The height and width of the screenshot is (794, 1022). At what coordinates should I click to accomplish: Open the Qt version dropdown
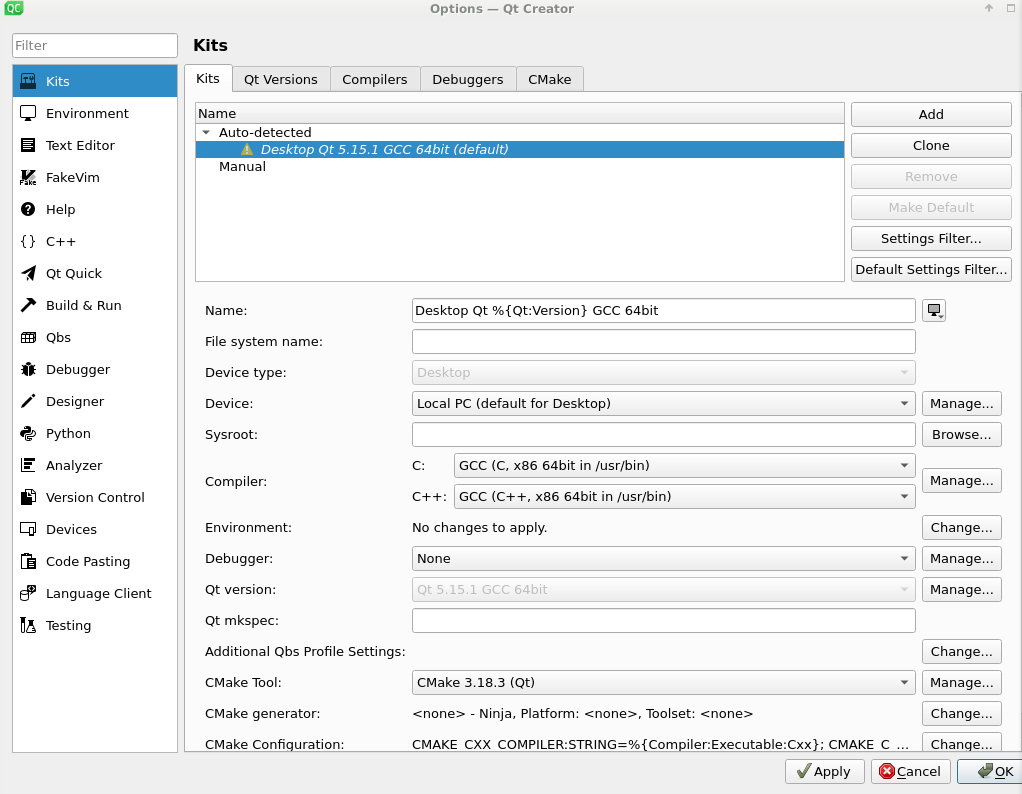click(x=664, y=589)
